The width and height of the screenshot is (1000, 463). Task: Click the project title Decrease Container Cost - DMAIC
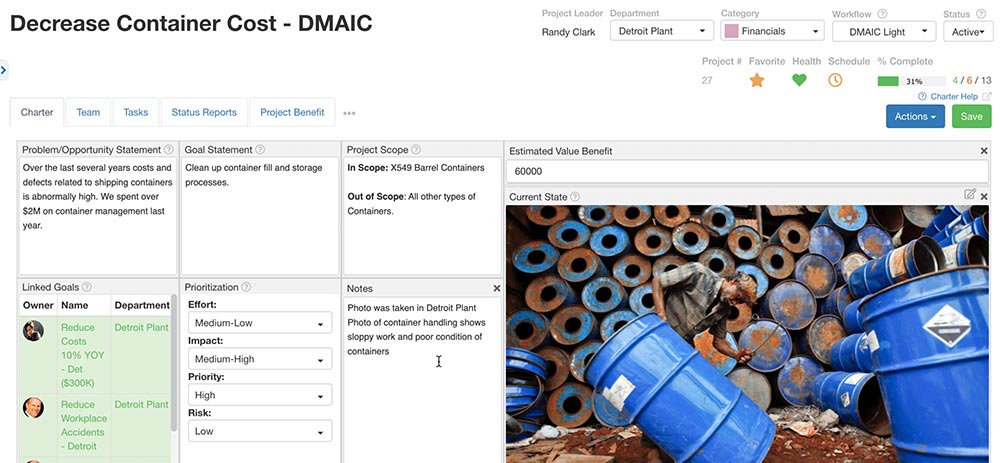191,24
